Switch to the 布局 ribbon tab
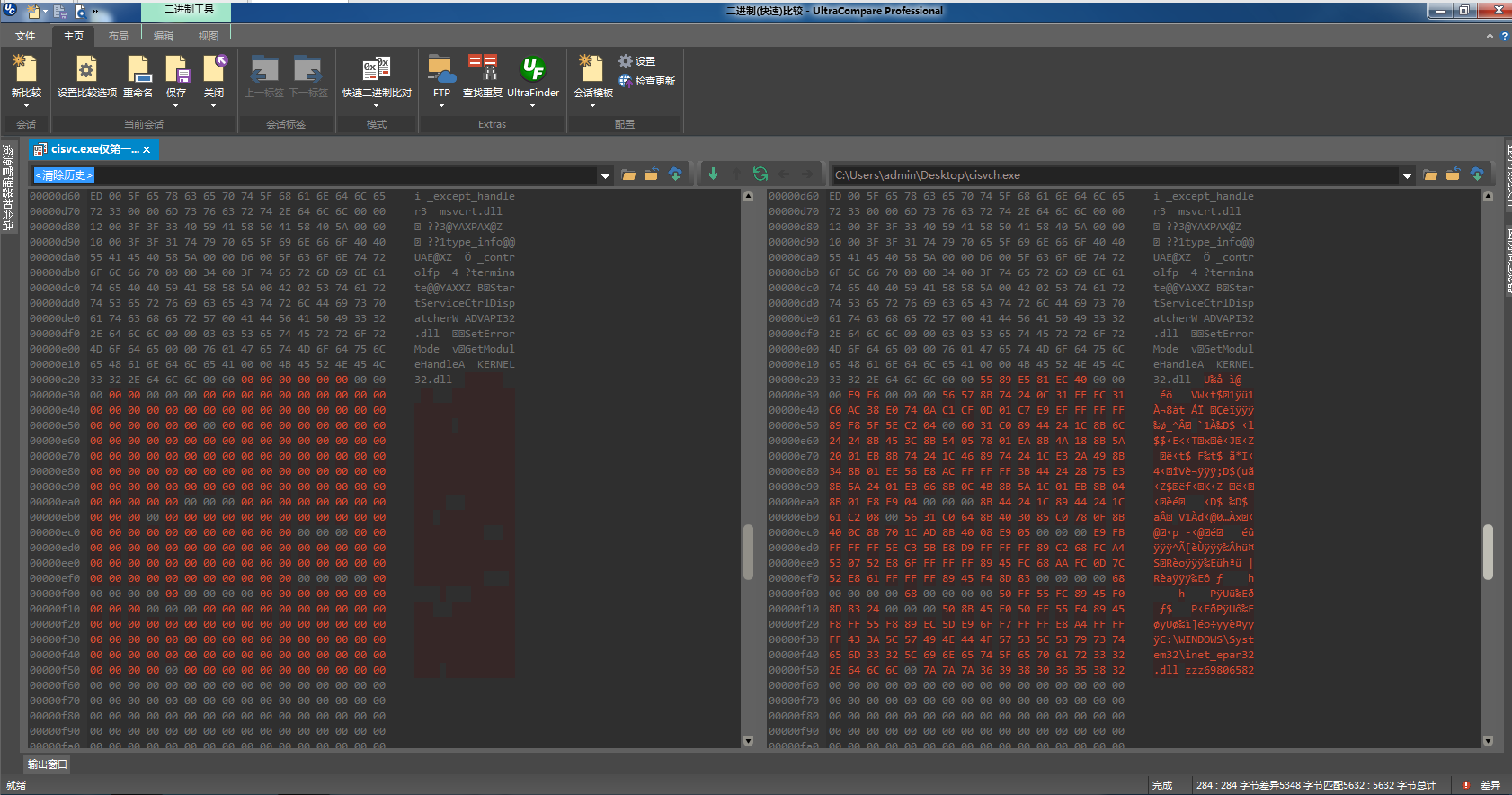Image resolution: width=1512 pixels, height=795 pixels. (x=119, y=36)
